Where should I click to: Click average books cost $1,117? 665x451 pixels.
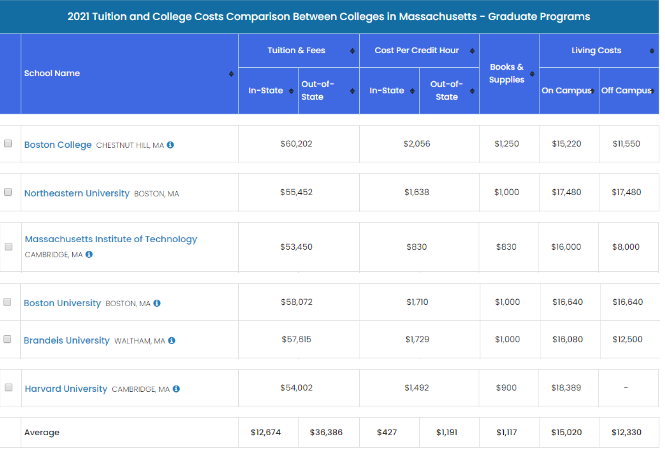point(506,432)
